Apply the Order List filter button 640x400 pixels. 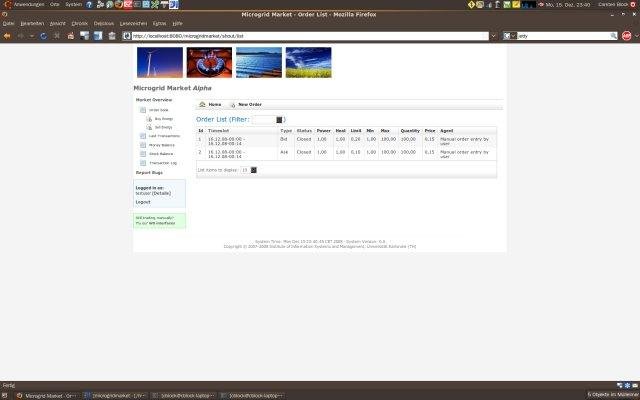point(280,120)
